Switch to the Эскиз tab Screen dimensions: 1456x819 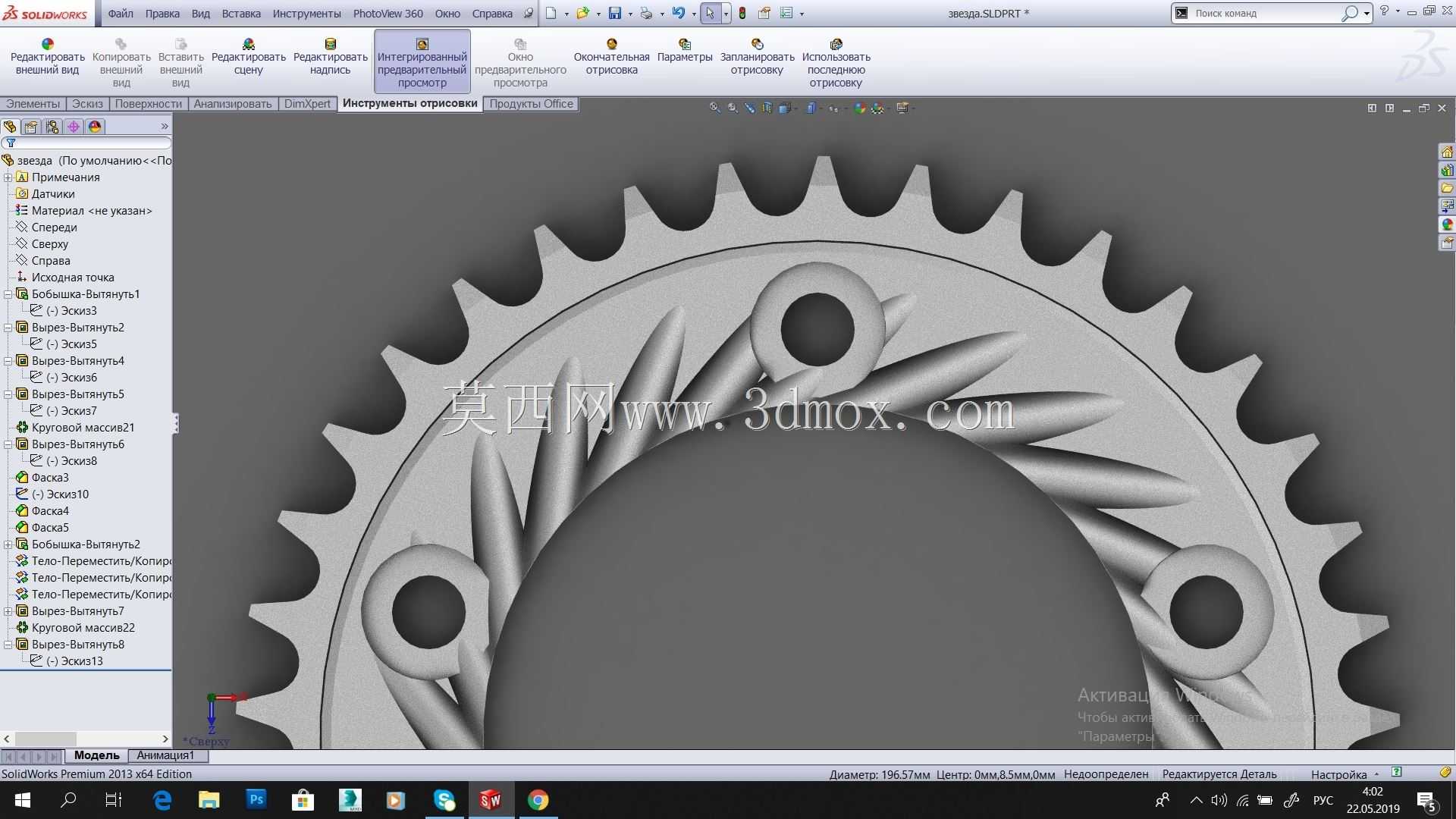click(x=88, y=104)
